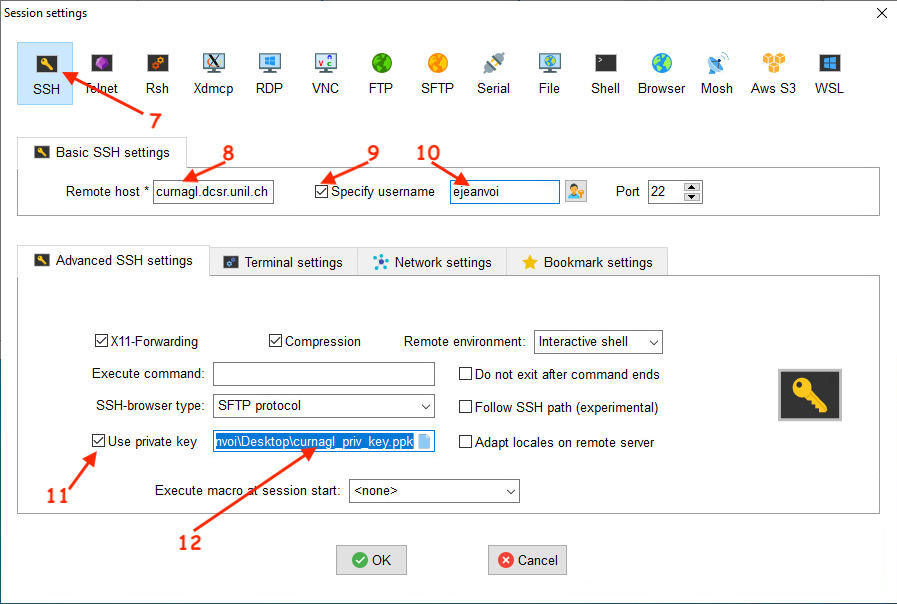Choose the Telnet session type
The width and height of the screenshot is (897, 604).
click(x=100, y=73)
